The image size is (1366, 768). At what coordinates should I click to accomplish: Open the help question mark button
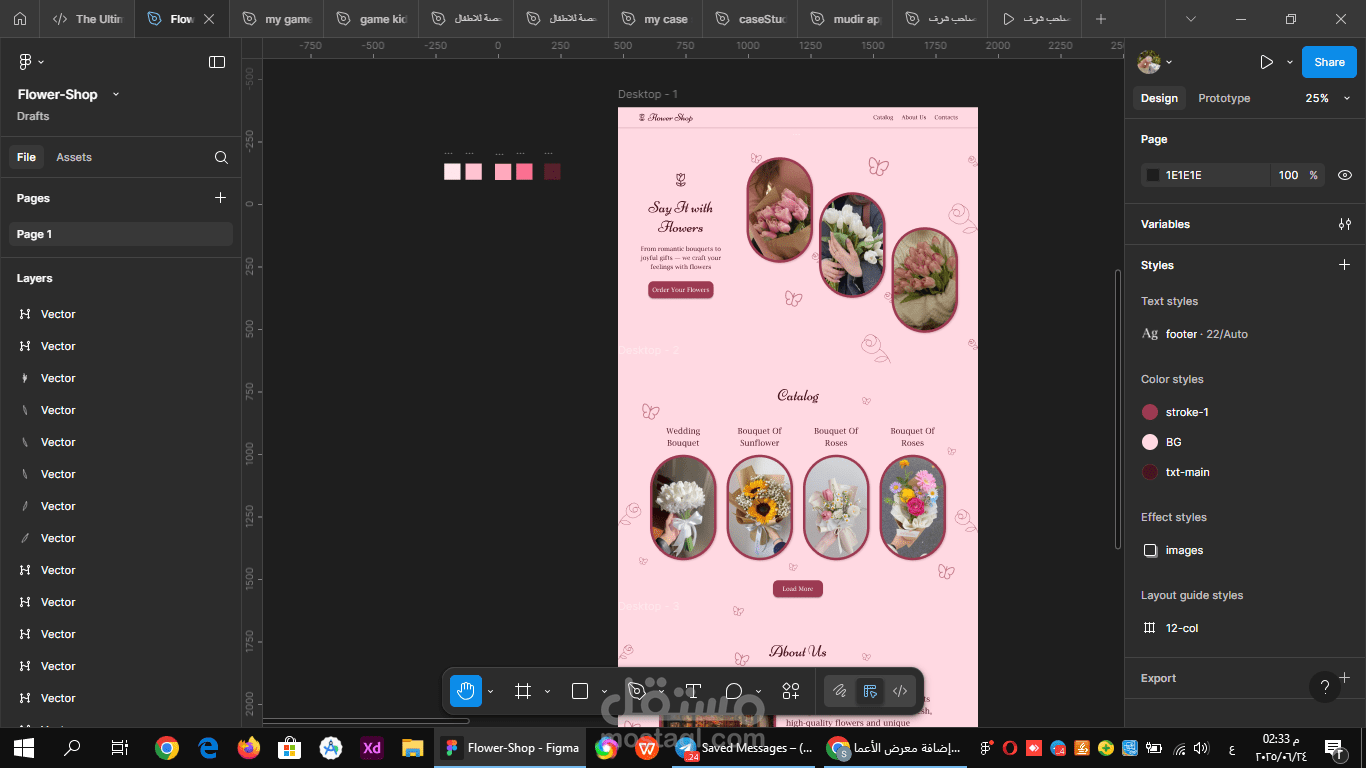(x=1325, y=687)
